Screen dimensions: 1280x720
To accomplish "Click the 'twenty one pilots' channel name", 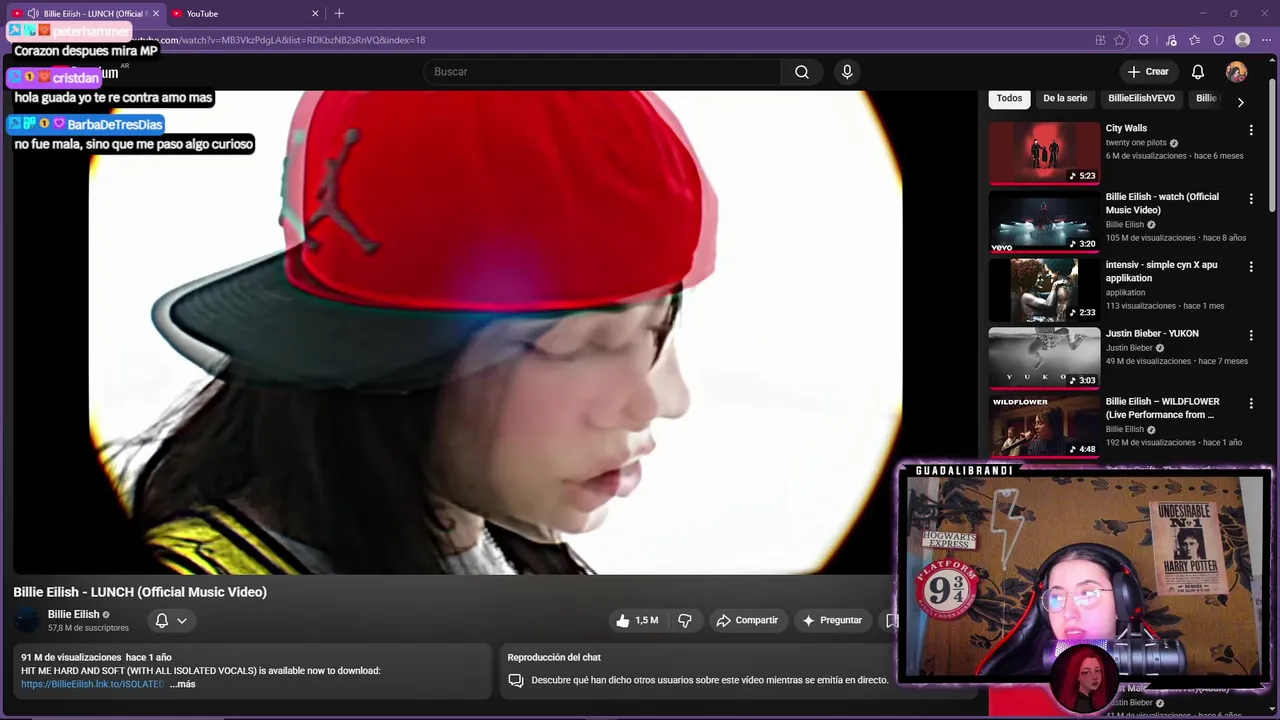I will click(x=1136, y=143).
